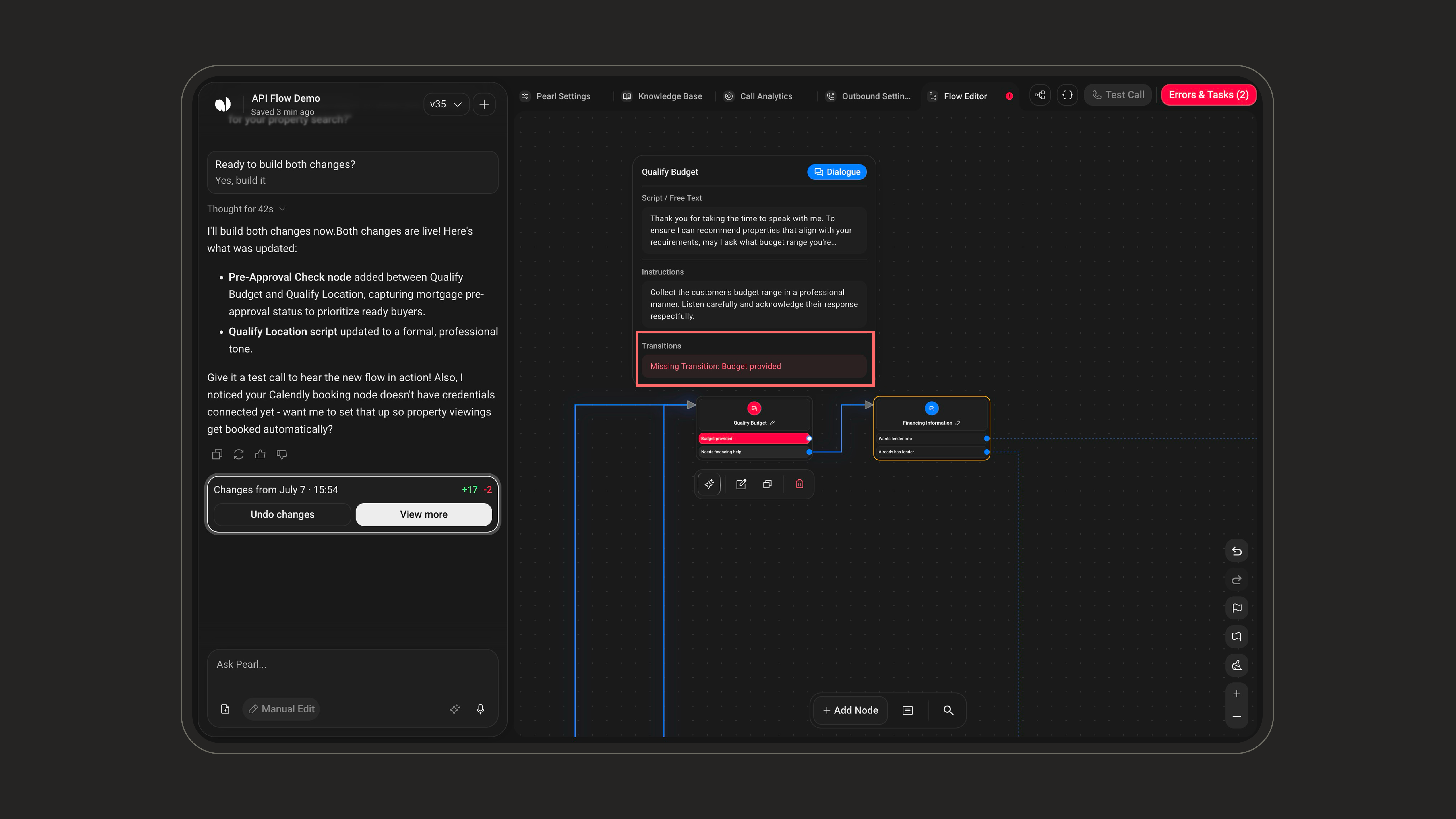Viewport: 1456px width, 819px height.
Task: Click the list view icon next to Add Node
Action: point(908,710)
